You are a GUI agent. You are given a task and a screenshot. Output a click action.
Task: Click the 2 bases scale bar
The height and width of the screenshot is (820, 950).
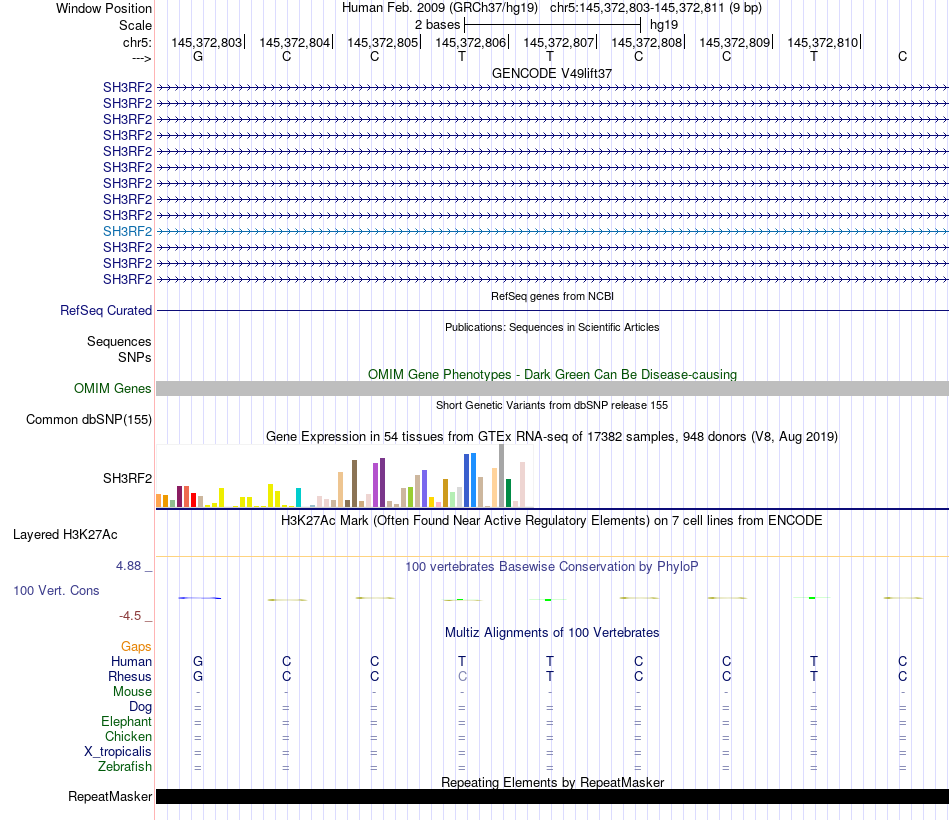552,25
